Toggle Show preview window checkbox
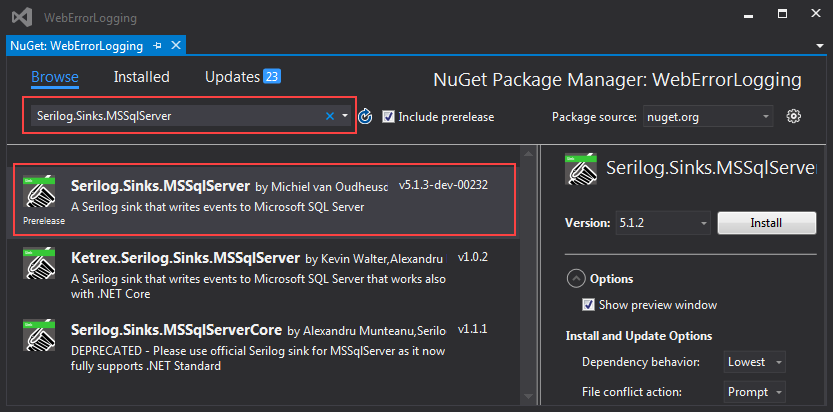The width and height of the screenshot is (833, 412). pos(588,305)
